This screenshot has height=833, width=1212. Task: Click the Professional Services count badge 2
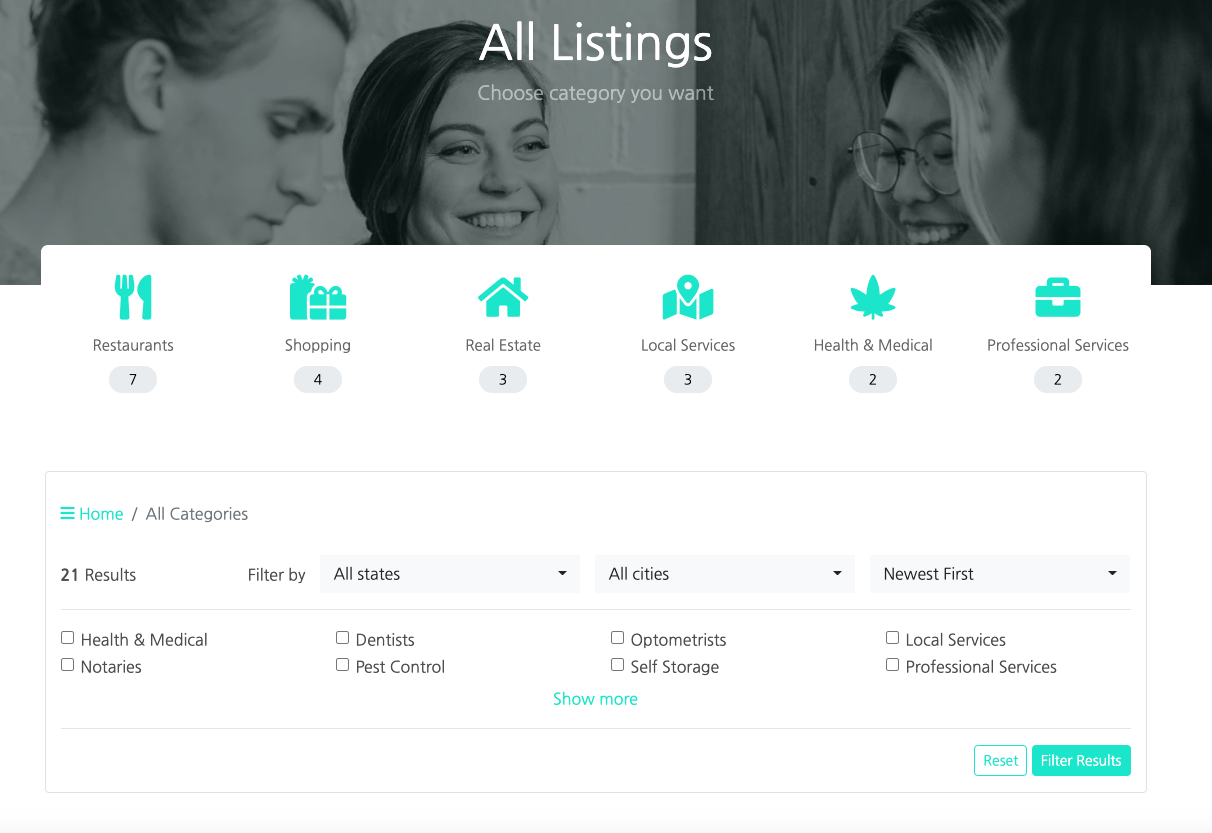(x=1058, y=380)
